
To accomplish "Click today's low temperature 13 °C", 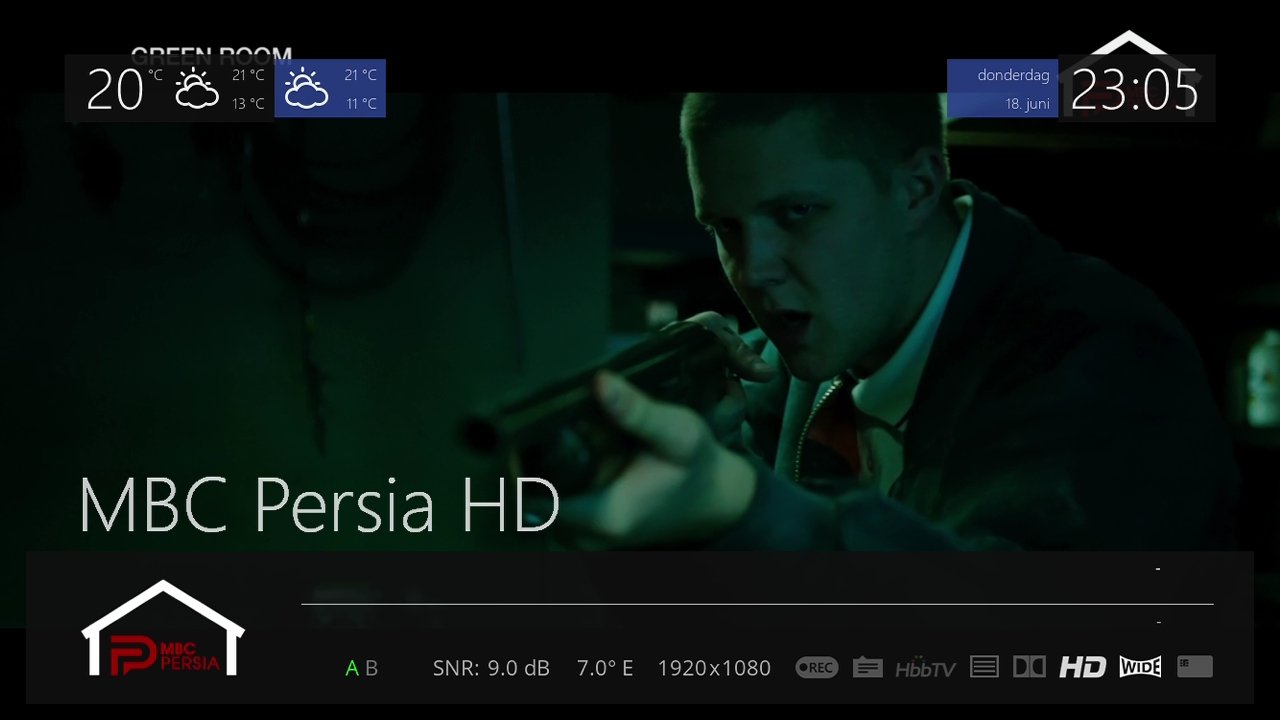I will pyautogui.click(x=248, y=104).
